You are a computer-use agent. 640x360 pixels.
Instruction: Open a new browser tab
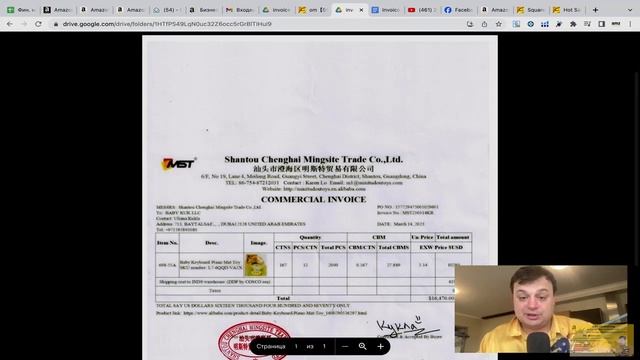(x=596, y=10)
